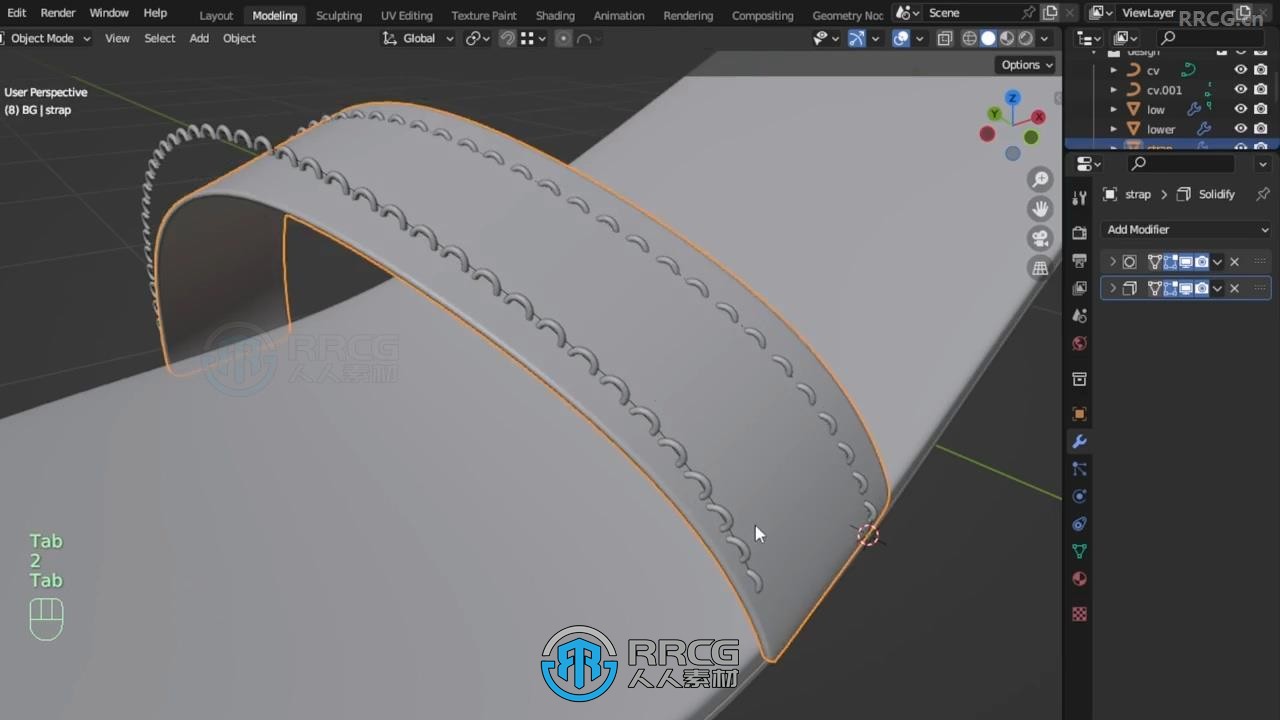Open the Object Constraints properties tab
1280x720 pixels.
[x=1079, y=524]
